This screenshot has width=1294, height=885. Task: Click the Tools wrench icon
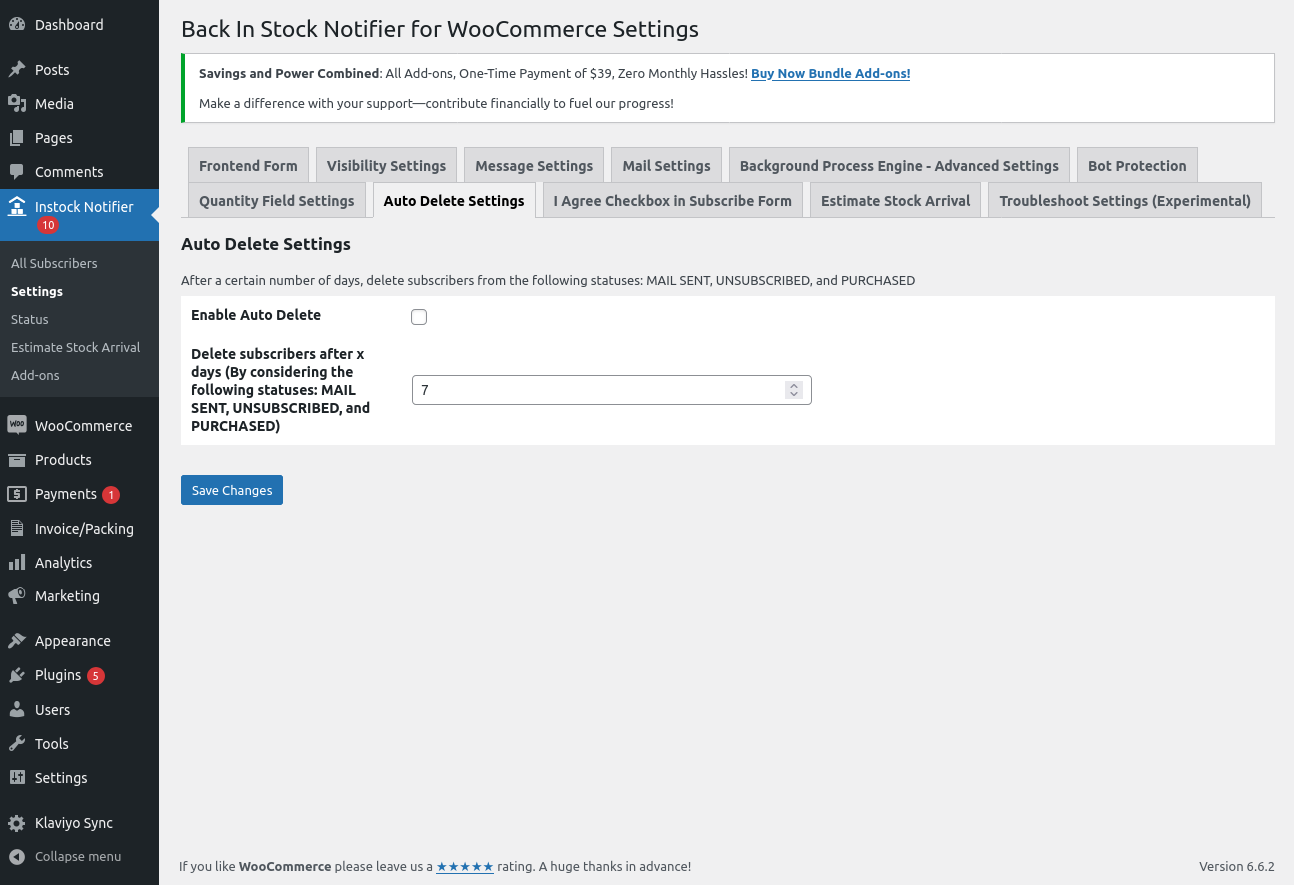point(17,744)
